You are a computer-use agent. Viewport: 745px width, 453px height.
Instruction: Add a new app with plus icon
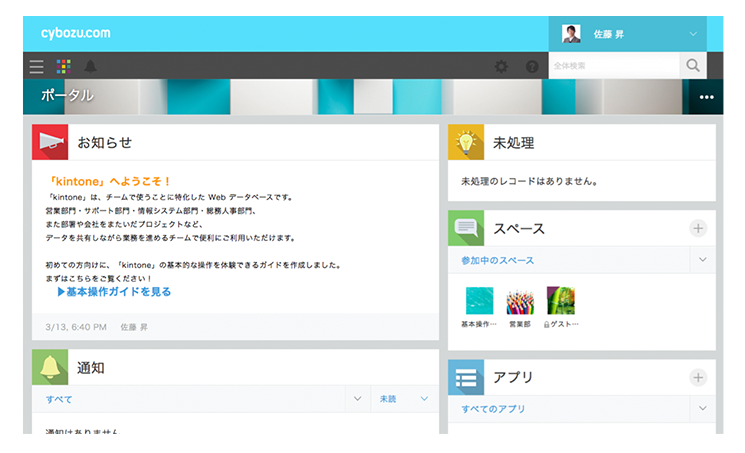(698, 378)
